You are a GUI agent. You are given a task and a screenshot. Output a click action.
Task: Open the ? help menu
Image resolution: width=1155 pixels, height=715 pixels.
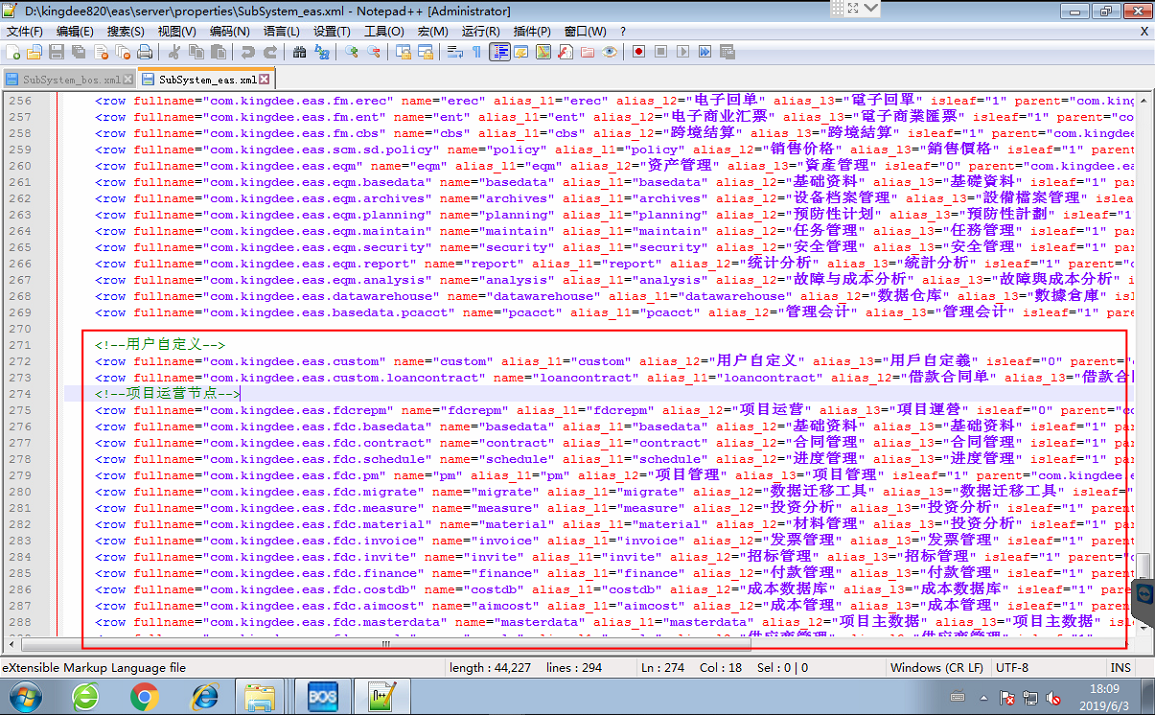pyautogui.click(x=622, y=31)
